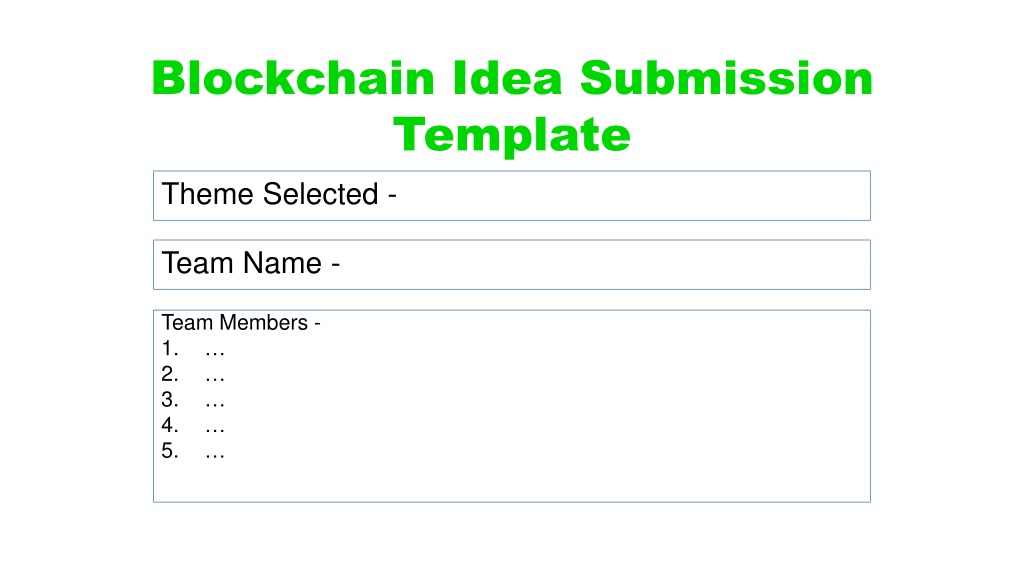
Task: Click the word Members in the heading
Action: coord(263,323)
